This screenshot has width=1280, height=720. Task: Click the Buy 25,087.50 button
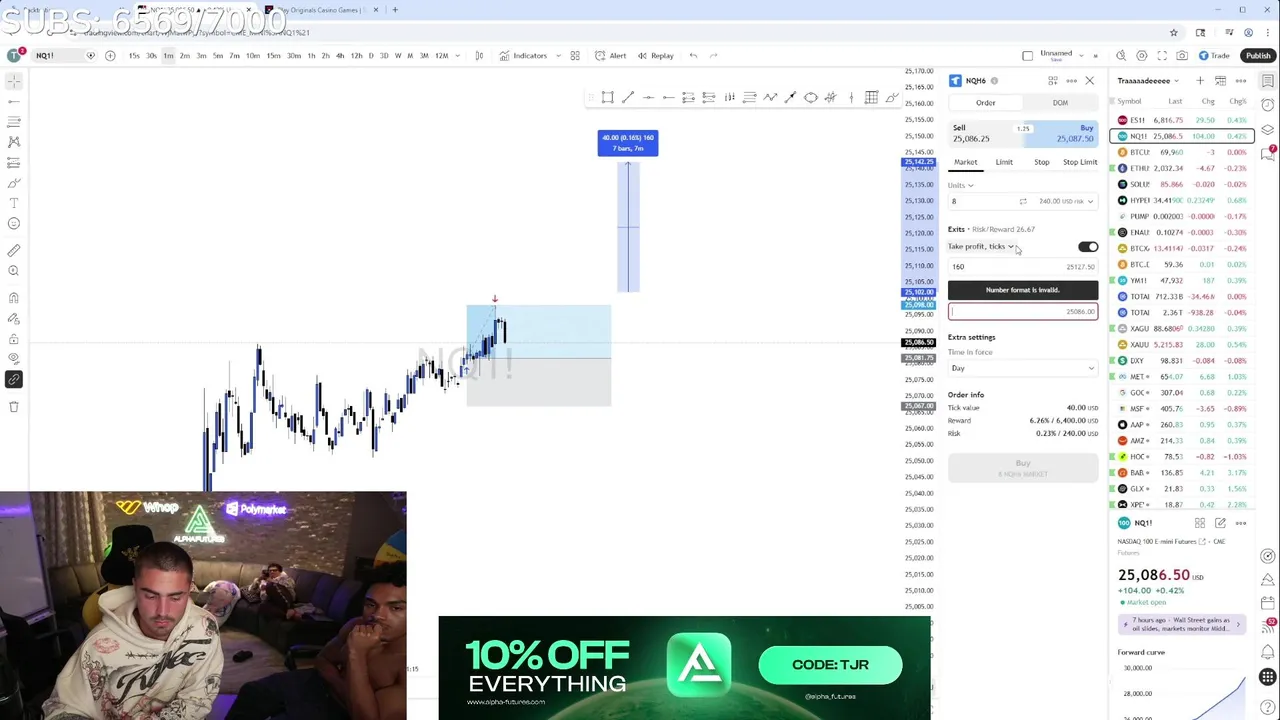click(x=1062, y=133)
